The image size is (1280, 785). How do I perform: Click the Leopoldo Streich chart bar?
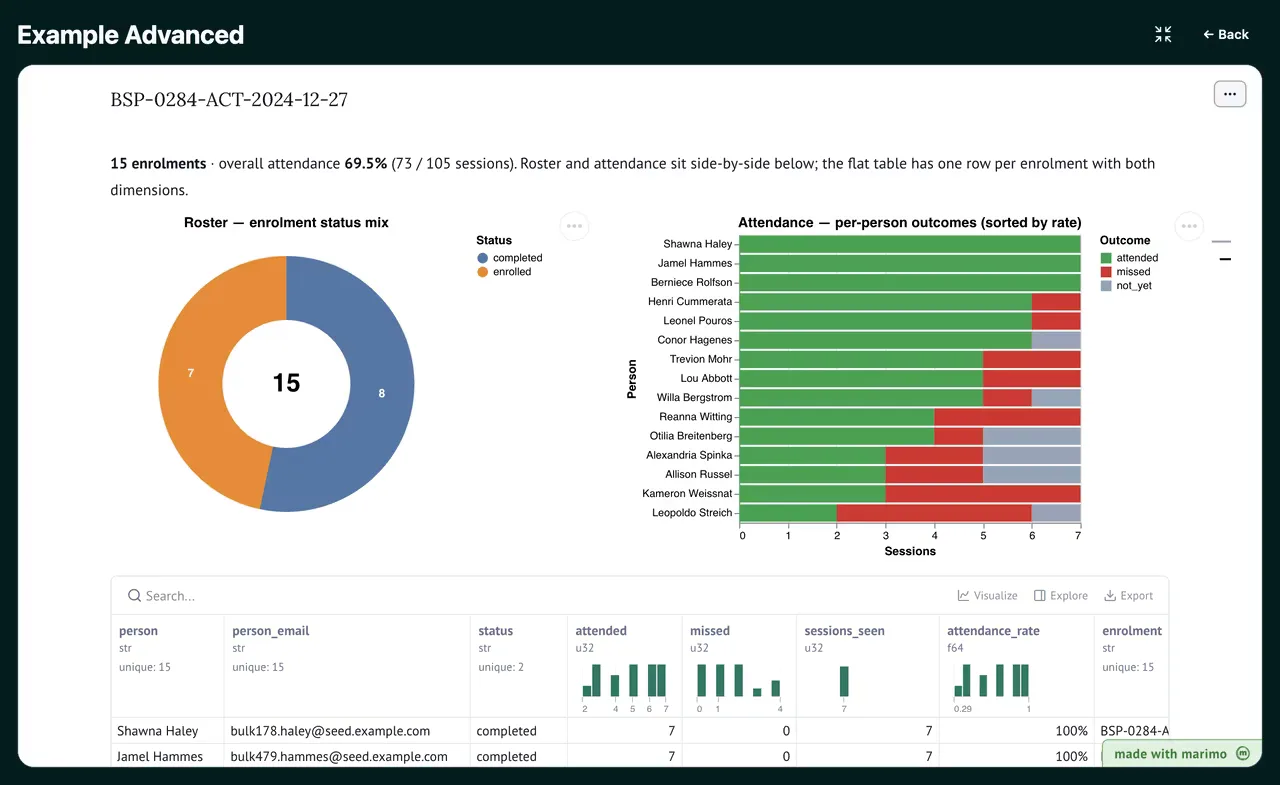coord(911,513)
